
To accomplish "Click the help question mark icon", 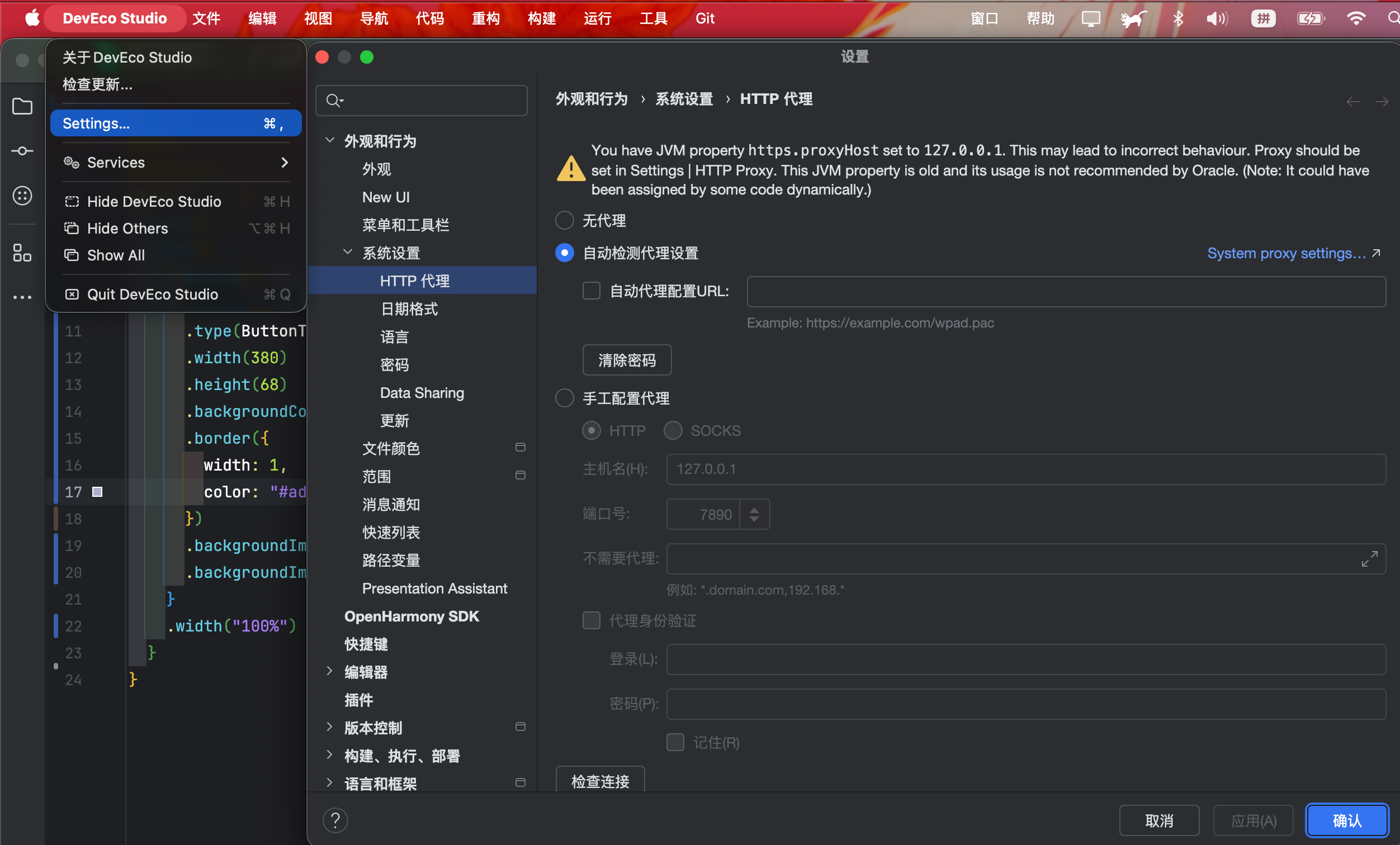I will (x=335, y=820).
